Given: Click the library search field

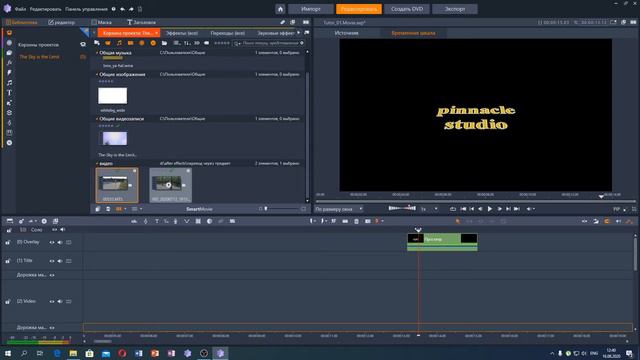Looking at the screenshot, I should point(269,43).
